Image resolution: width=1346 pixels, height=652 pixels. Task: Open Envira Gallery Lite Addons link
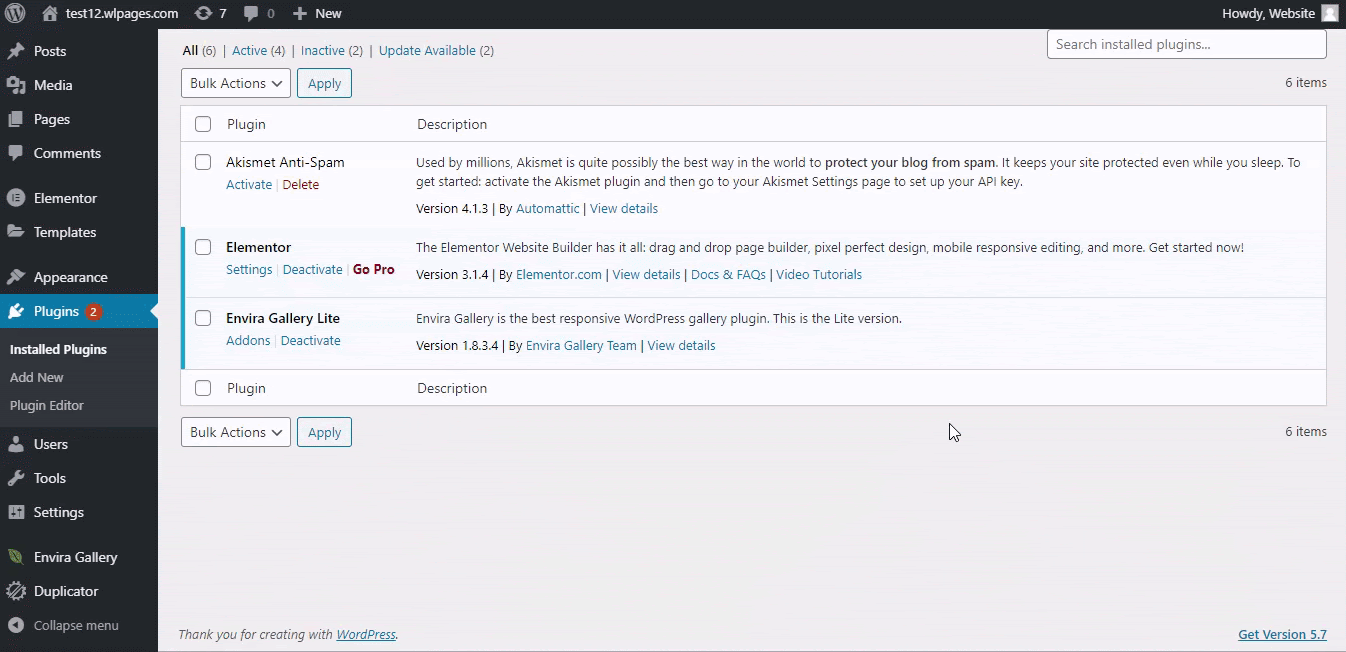click(x=248, y=340)
